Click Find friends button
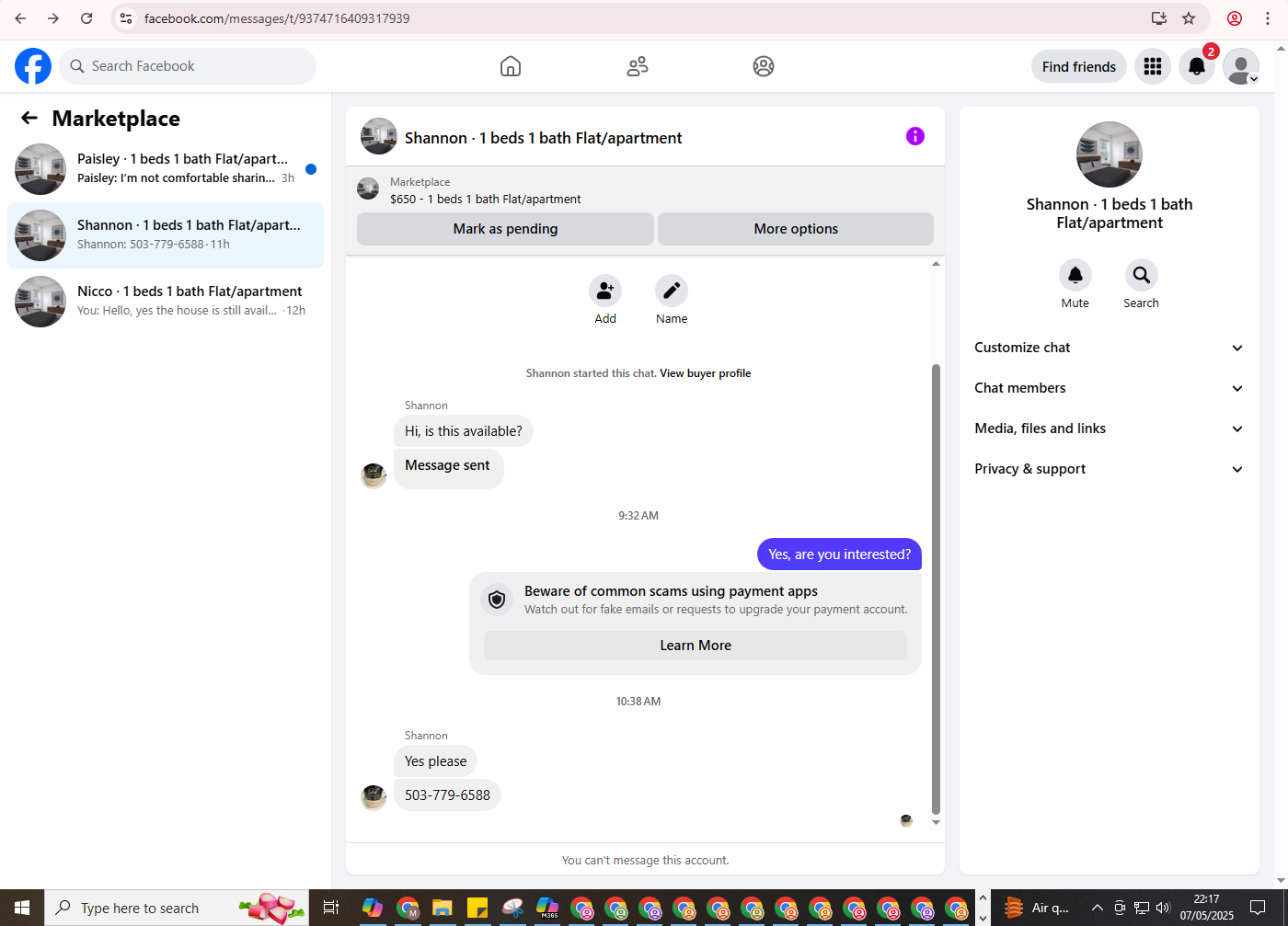Image resolution: width=1288 pixels, height=926 pixels. [1079, 66]
